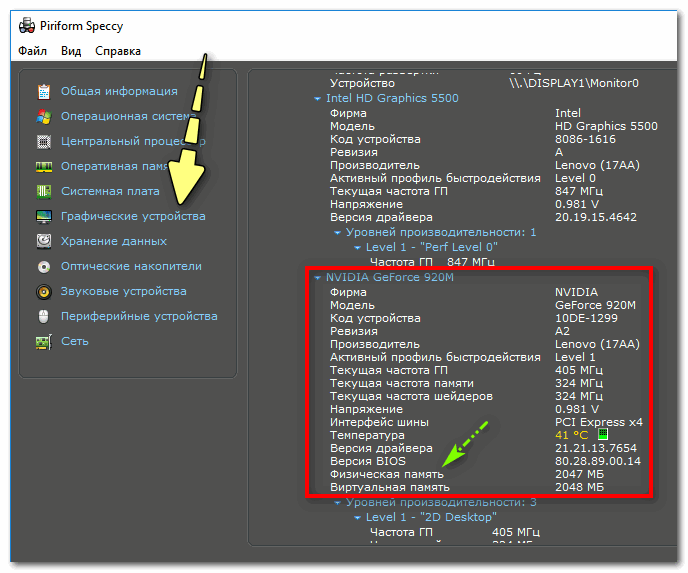Select the Версия BIOS label
The image size is (688, 573).
point(368,462)
